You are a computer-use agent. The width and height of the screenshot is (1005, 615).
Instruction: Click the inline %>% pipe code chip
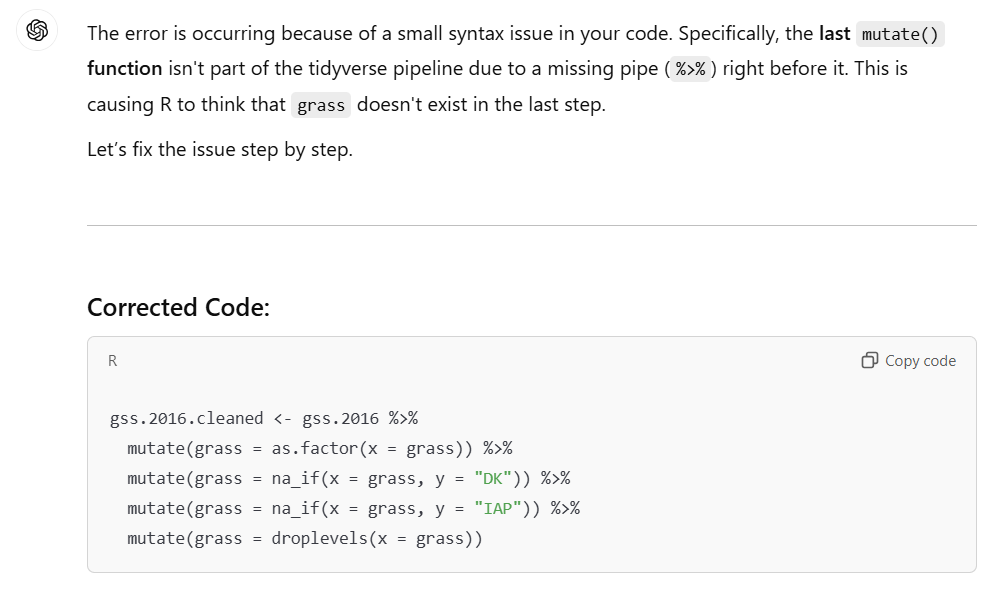pyautogui.click(x=691, y=69)
